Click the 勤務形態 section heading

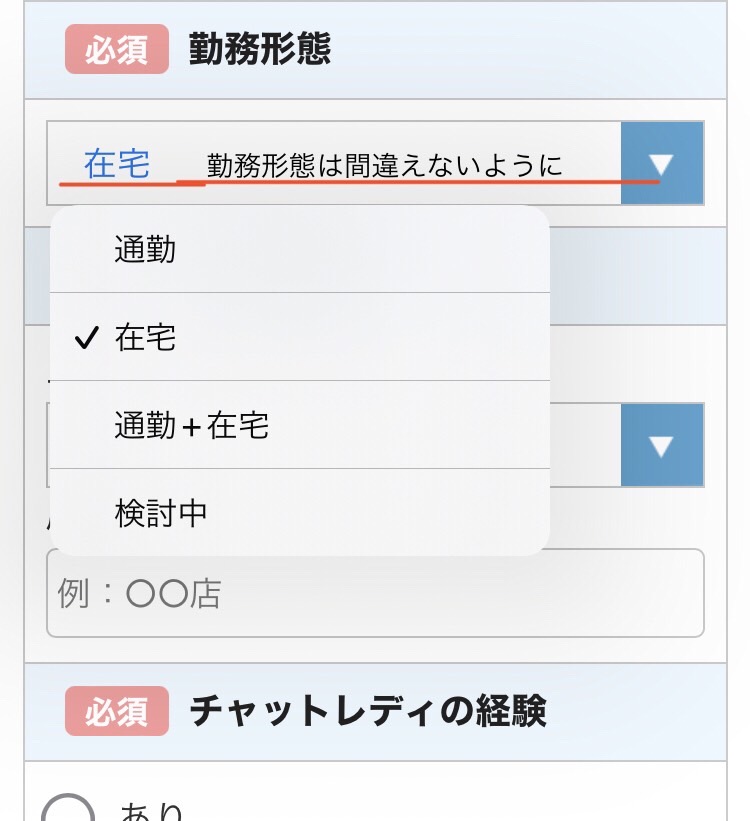coord(259,49)
